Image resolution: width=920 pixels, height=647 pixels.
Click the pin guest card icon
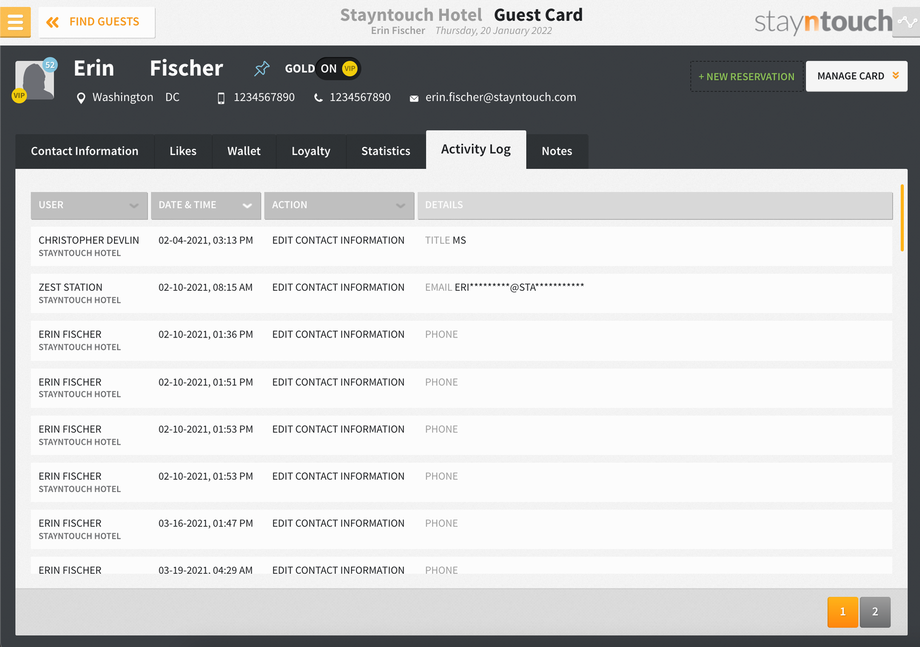click(262, 69)
